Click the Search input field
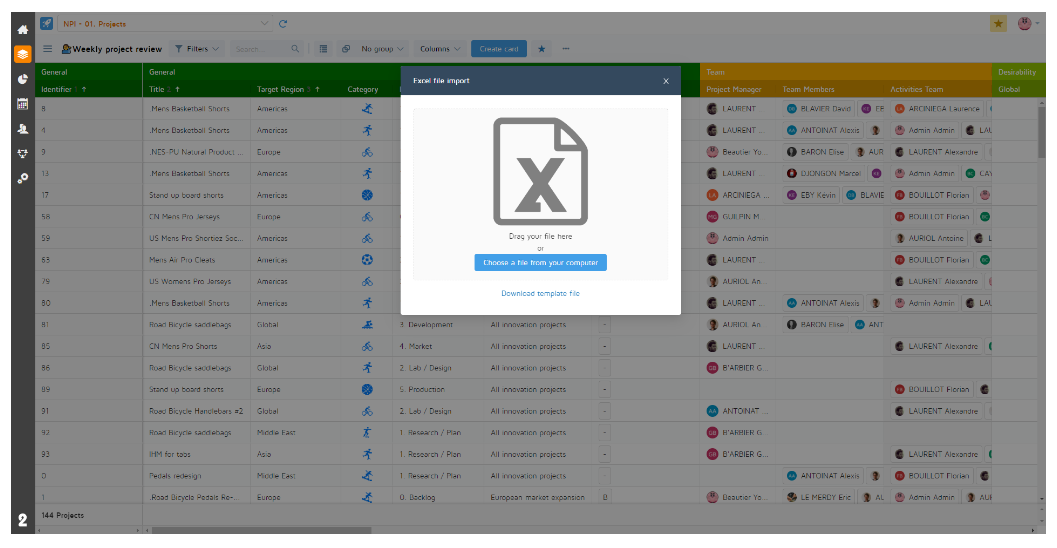Image resolution: width=1057 pixels, height=548 pixels. [x=260, y=48]
